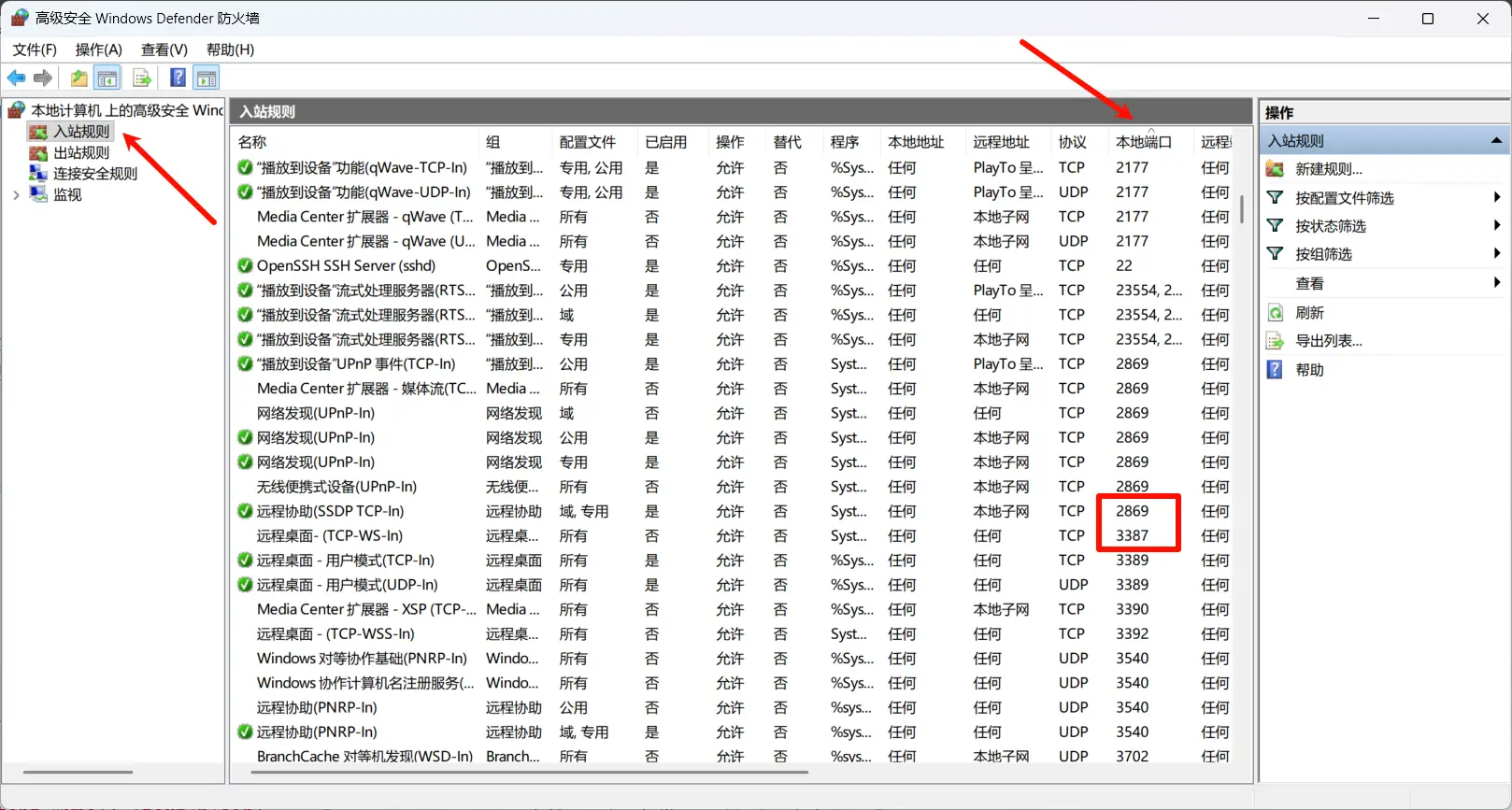Image resolution: width=1512 pixels, height=810 pixels.
Task: Click 导出列表... in the actions pane
Action: (x=1328, y=341)
